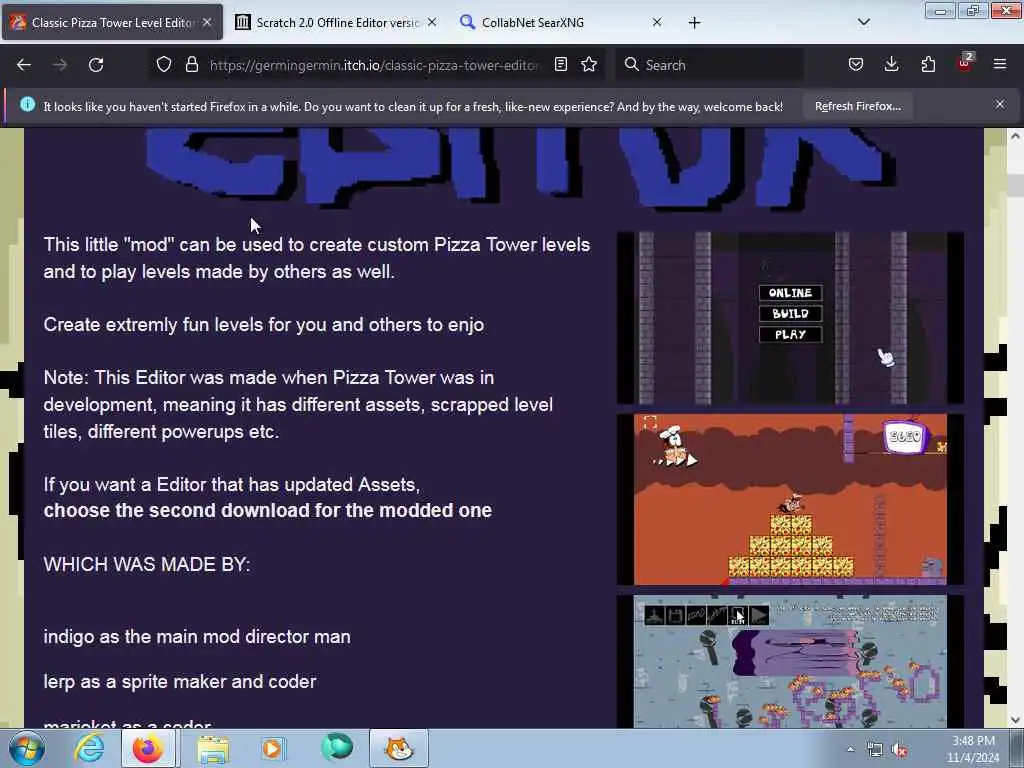This screenshot has width=1024, height=768.
Task: Open the Windows Start menu
Action: point(26,748)
